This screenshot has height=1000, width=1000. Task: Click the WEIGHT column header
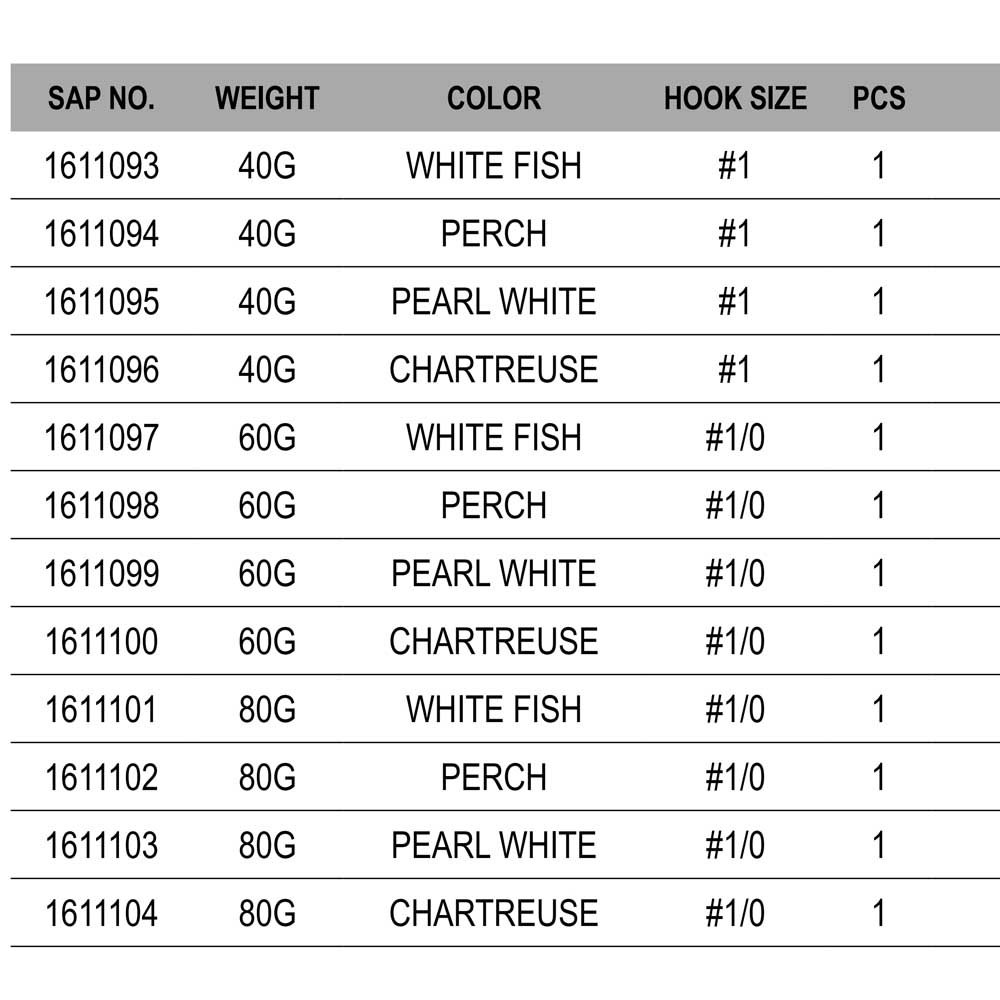coord(267,98)
